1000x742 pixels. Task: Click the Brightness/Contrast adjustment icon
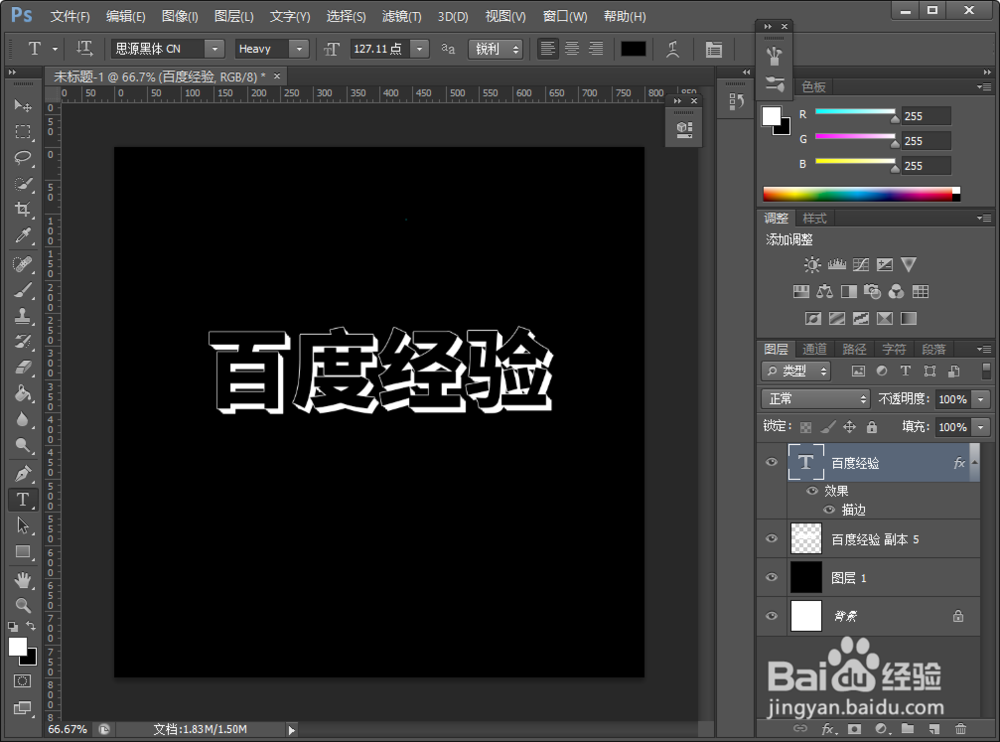[812, 264]
